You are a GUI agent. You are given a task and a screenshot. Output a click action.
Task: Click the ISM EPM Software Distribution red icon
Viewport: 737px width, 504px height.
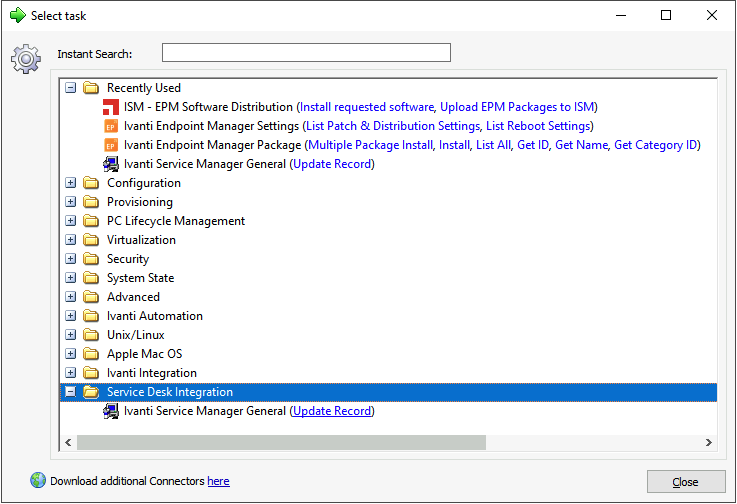111,107
